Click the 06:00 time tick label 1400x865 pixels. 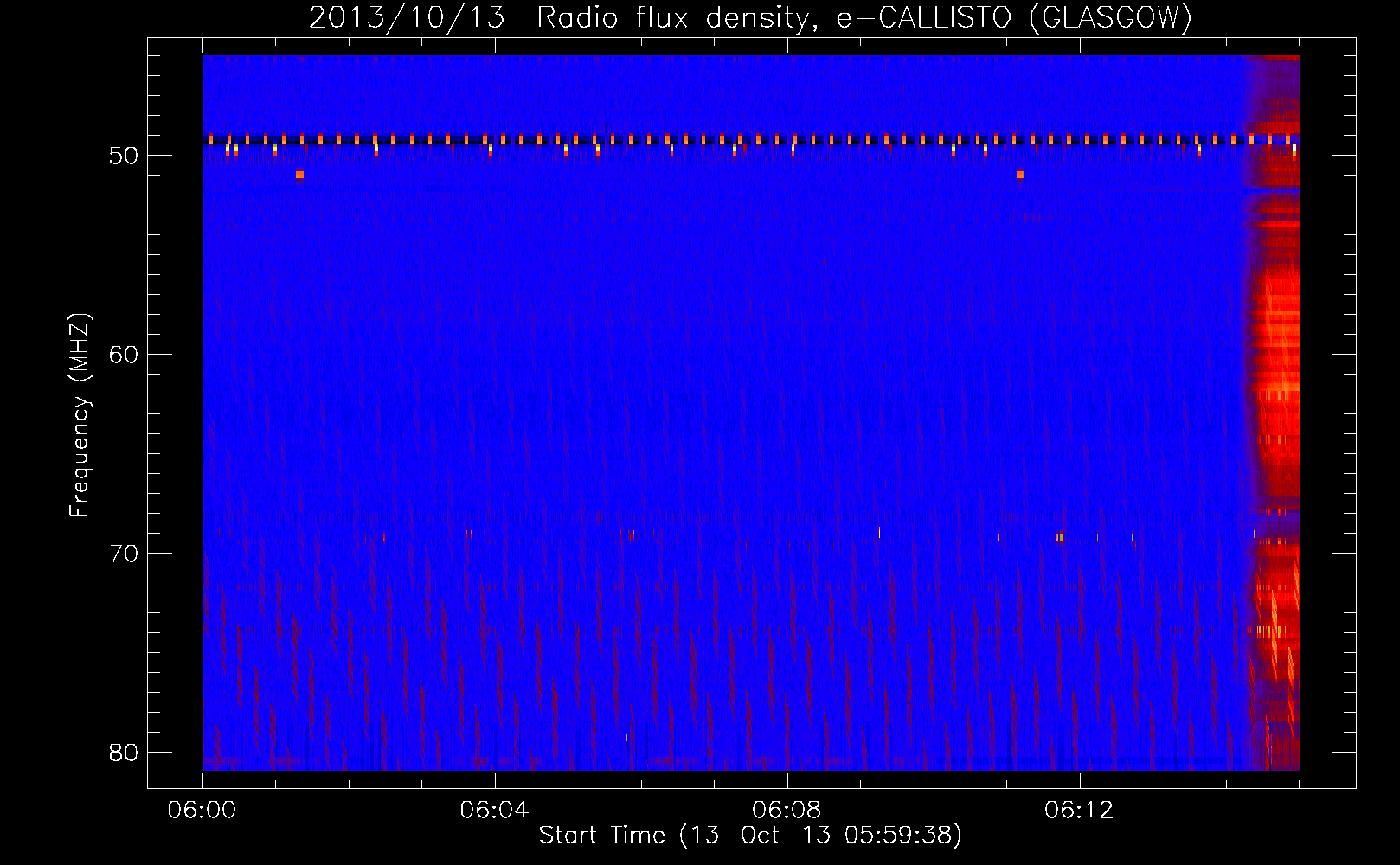202,811
